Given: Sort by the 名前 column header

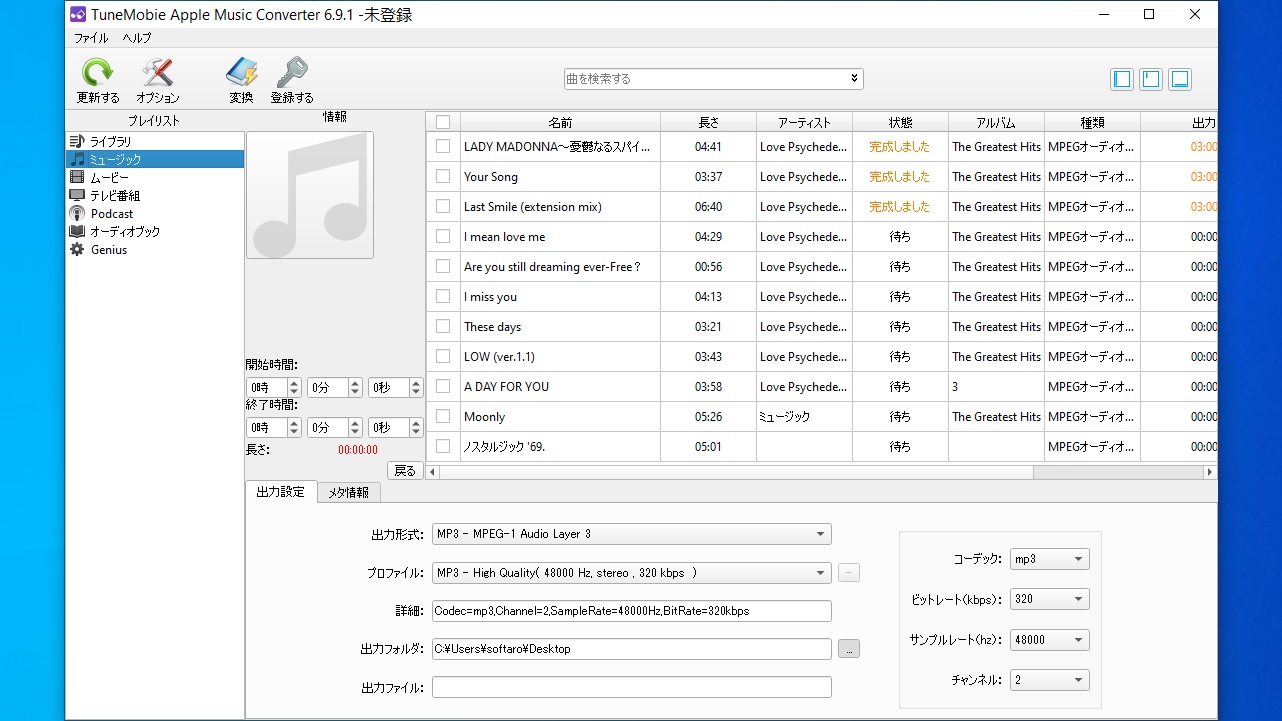Looking at the screenshot, I should point(560,122).
